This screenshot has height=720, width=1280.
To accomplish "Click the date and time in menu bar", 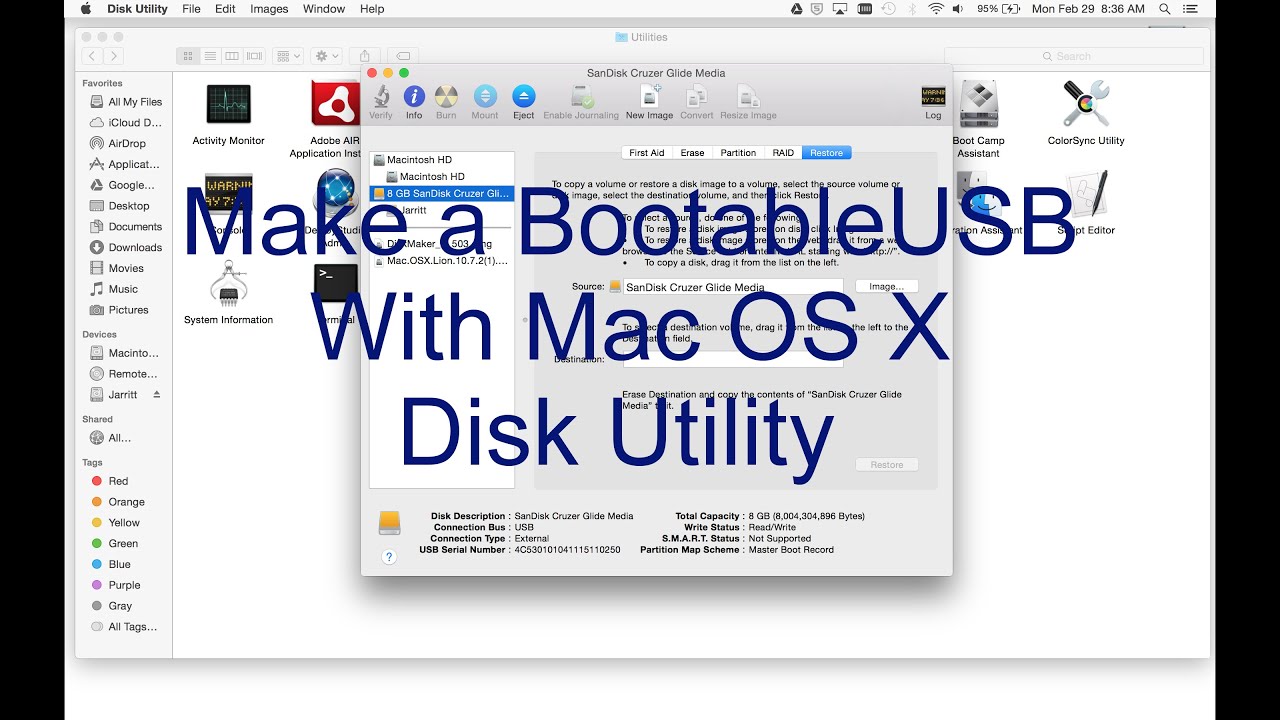I will click(1088, 9).
